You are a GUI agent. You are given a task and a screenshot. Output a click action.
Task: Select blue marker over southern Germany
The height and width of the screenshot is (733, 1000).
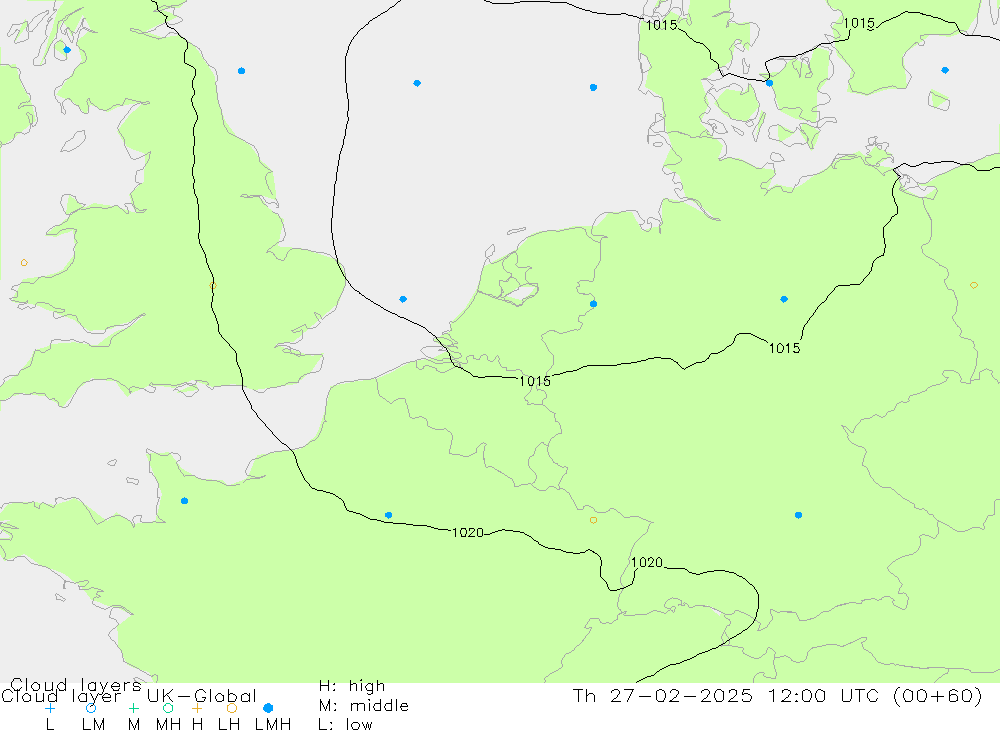click(x=798, y=515)
